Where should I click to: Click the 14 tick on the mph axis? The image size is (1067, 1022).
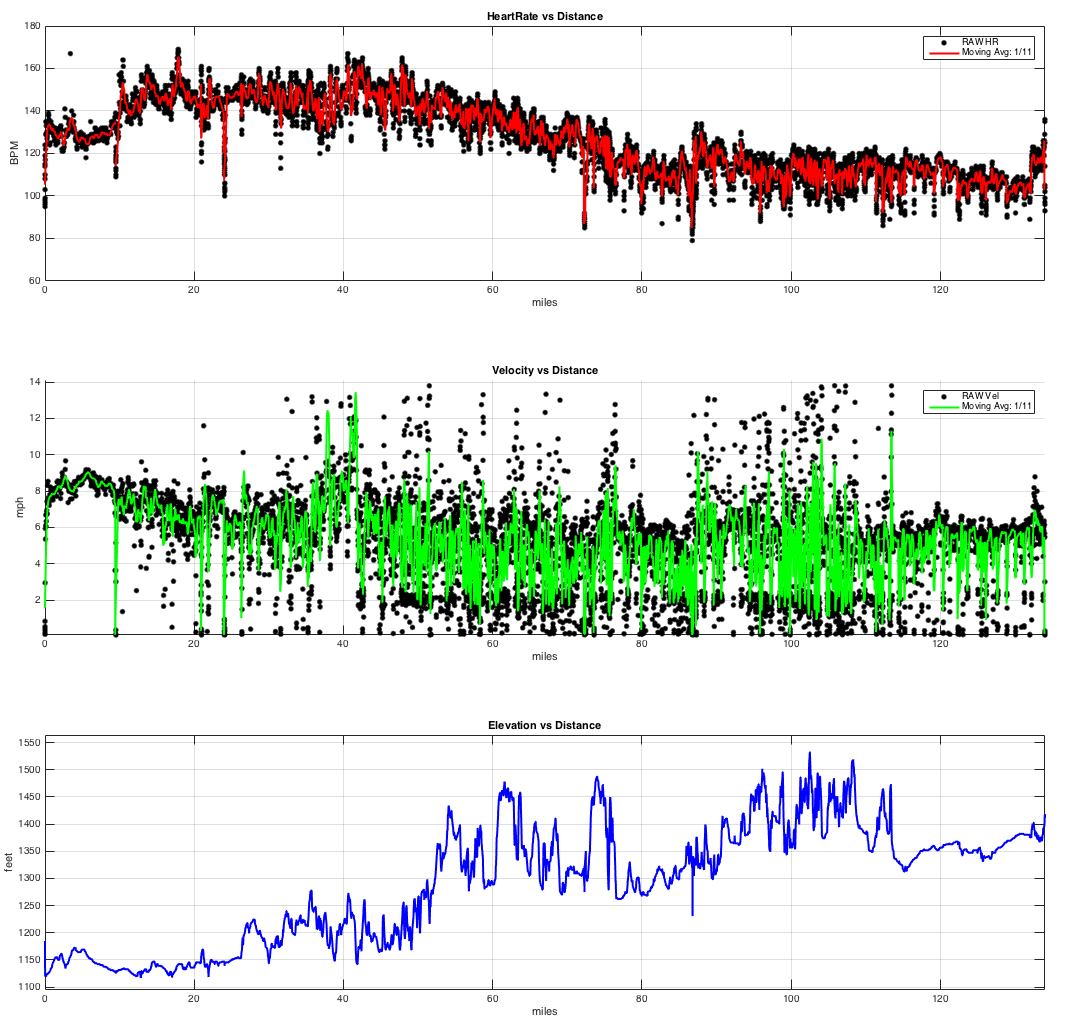33,382
